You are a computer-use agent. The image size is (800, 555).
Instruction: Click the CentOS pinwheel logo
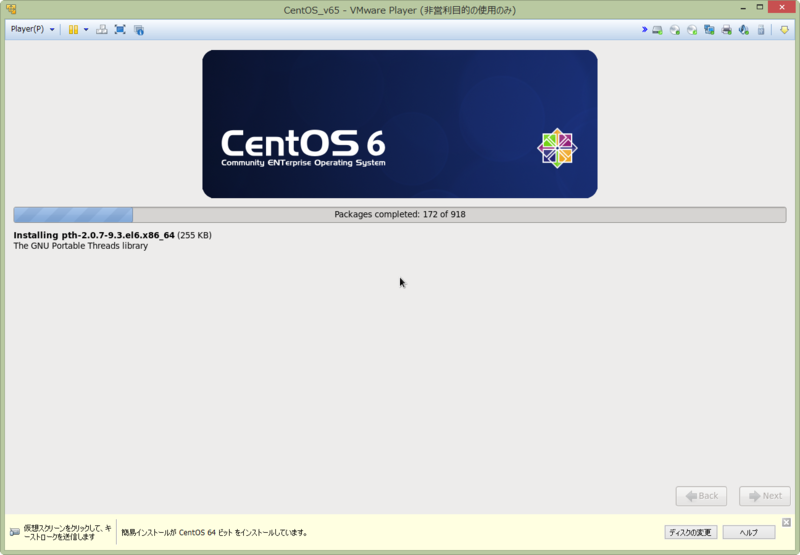(x=557, y=148)
